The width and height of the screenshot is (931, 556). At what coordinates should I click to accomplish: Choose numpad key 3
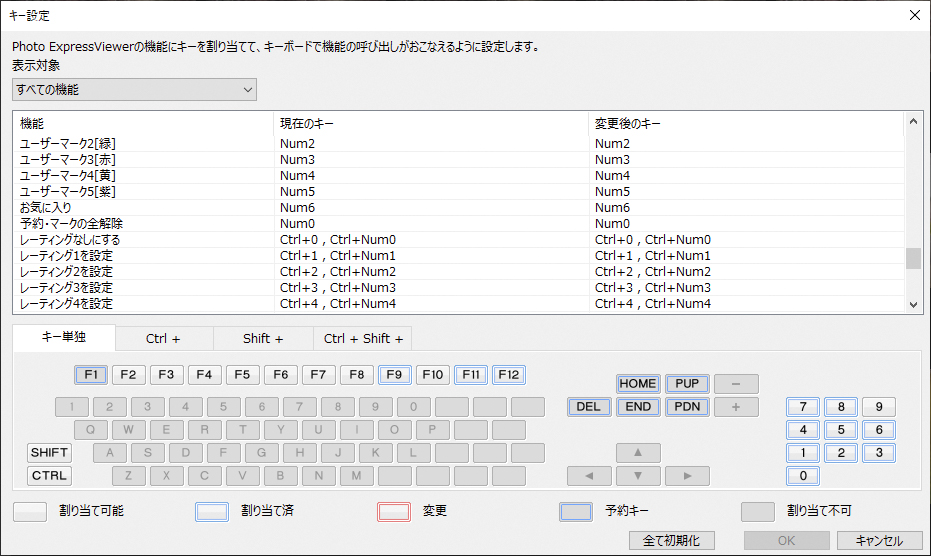tap(879, 453)
